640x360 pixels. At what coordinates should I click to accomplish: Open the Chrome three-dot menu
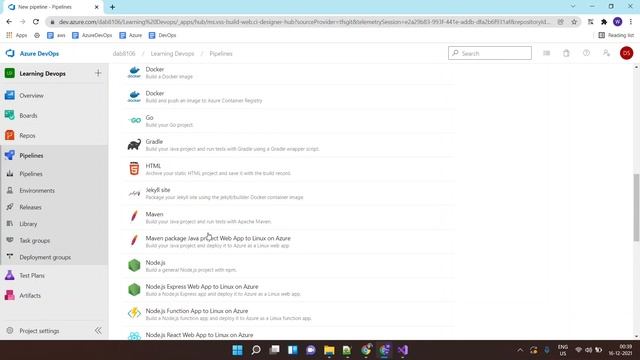click(631, 22)
